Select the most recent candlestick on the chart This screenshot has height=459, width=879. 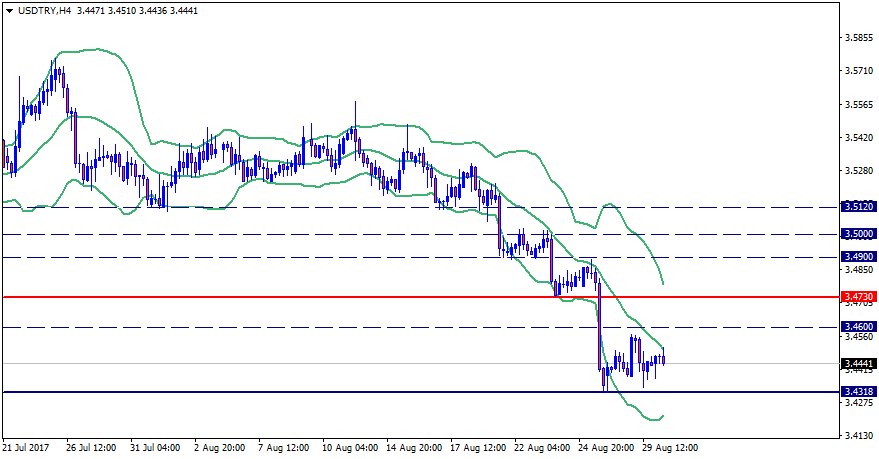(663, 357)
